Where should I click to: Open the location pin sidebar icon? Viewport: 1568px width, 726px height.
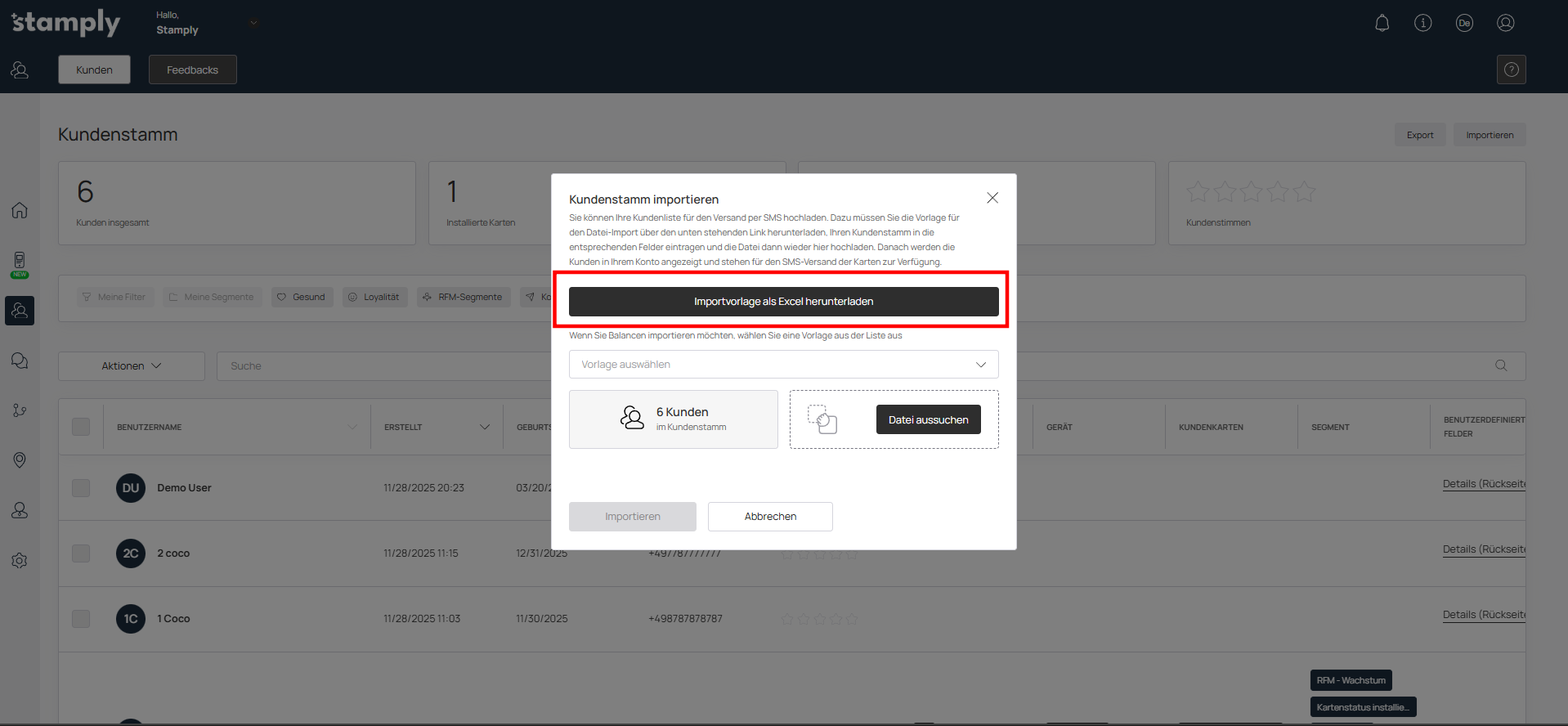(20, 460)
